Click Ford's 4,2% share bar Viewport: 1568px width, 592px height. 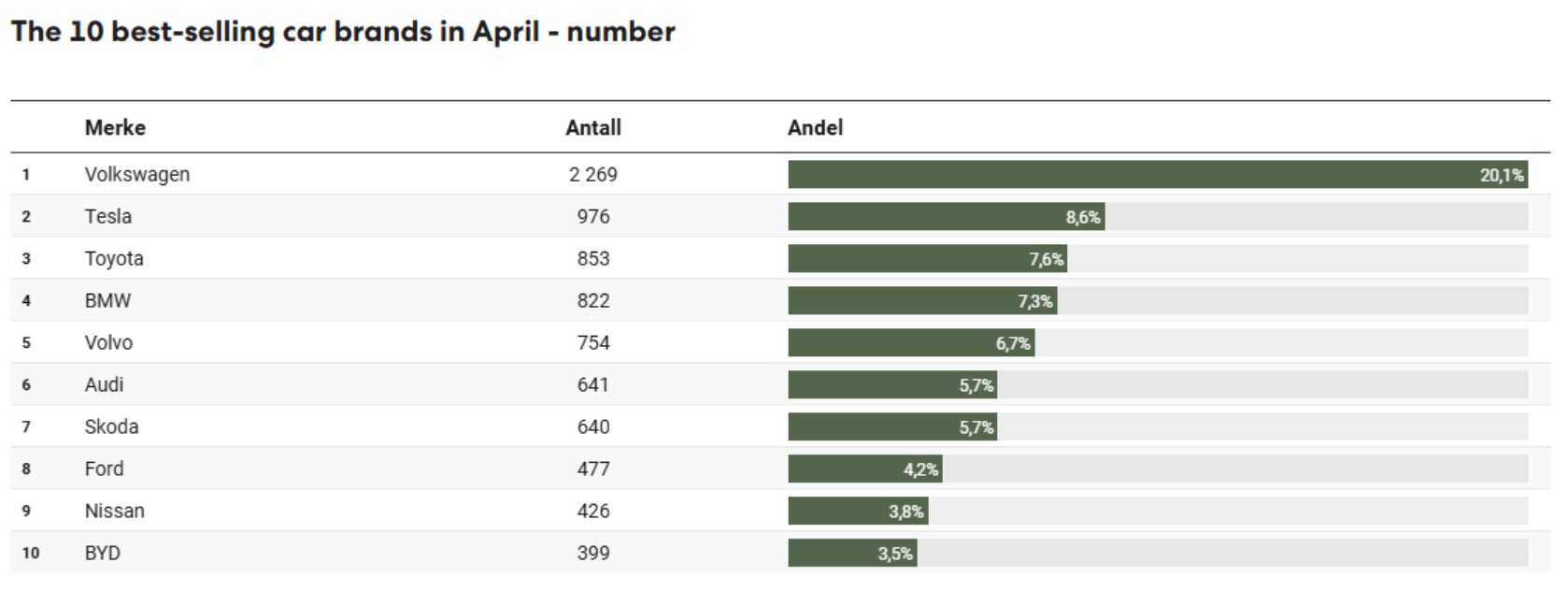click(x=864, y=469)
